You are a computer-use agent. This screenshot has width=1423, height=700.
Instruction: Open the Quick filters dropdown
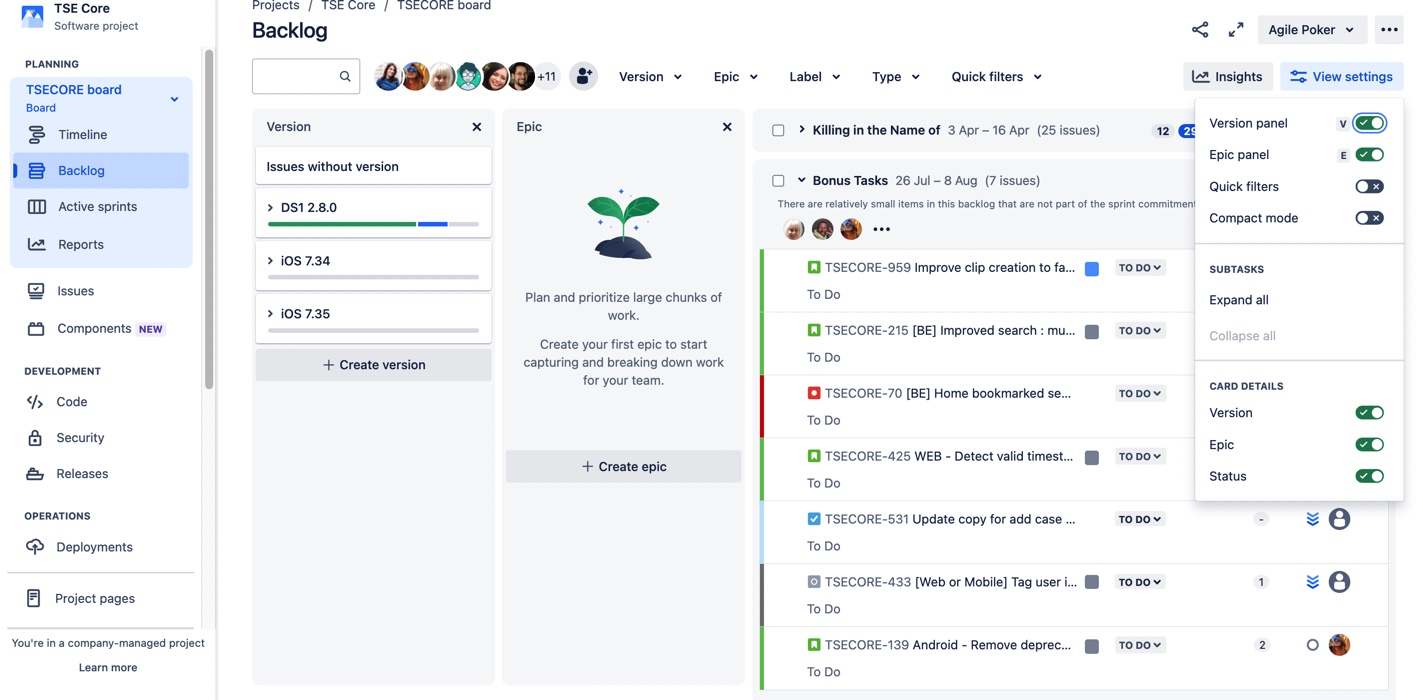[996, 76]
